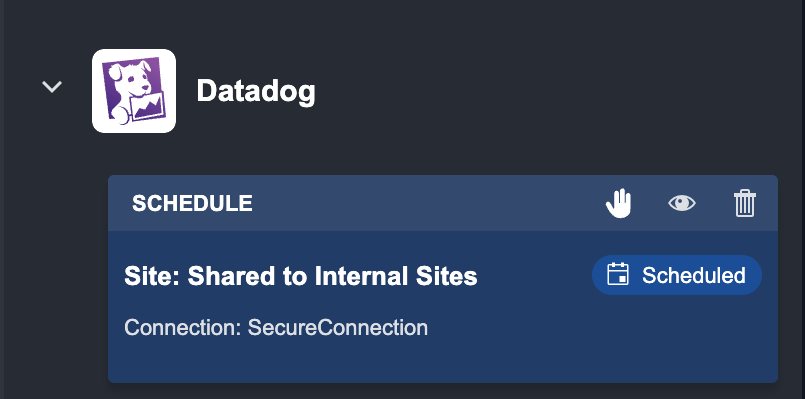Click the SCHEDULE header label

click(192, 203)
